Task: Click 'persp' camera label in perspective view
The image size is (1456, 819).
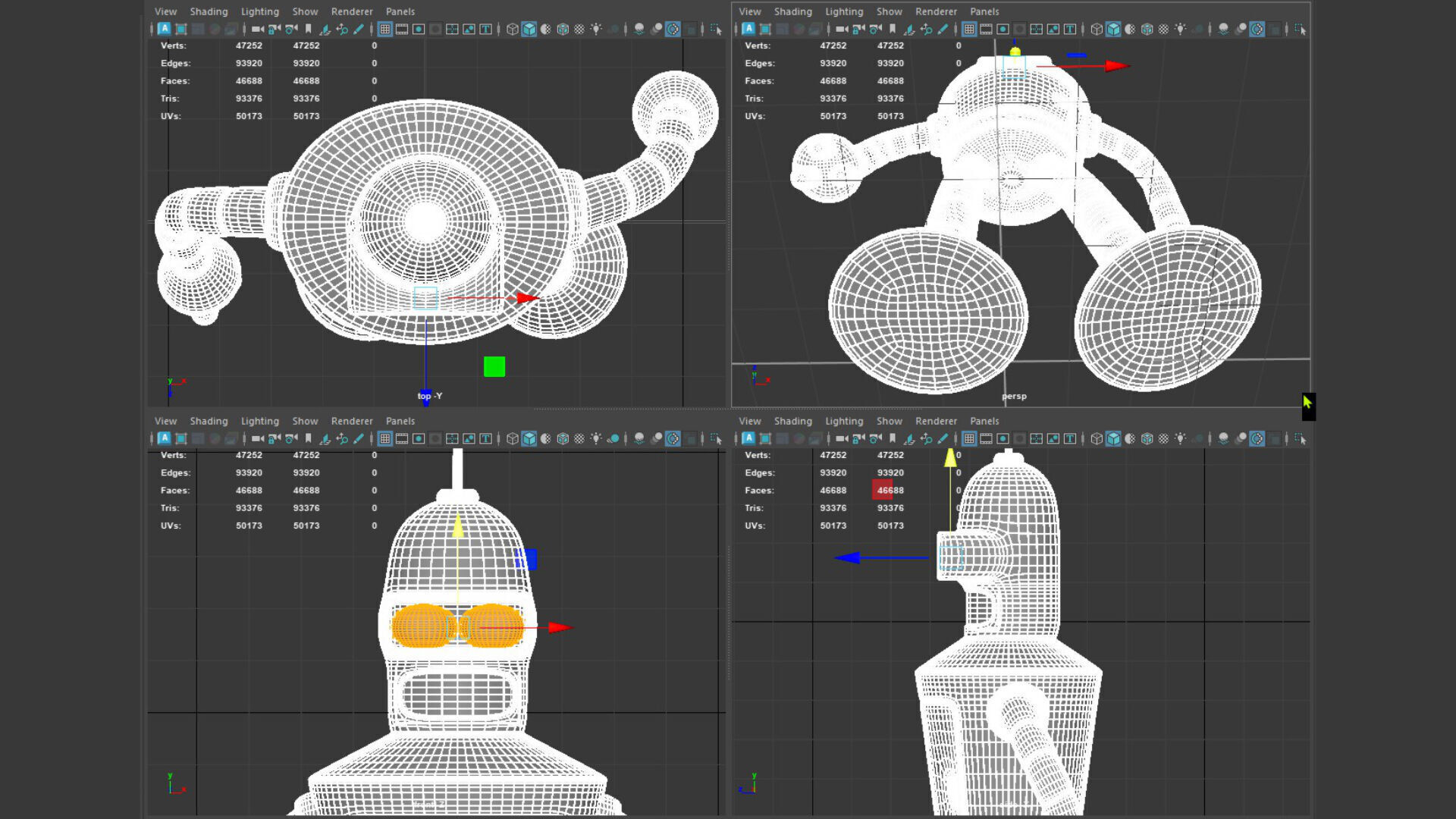Action: click(1014, 396)
